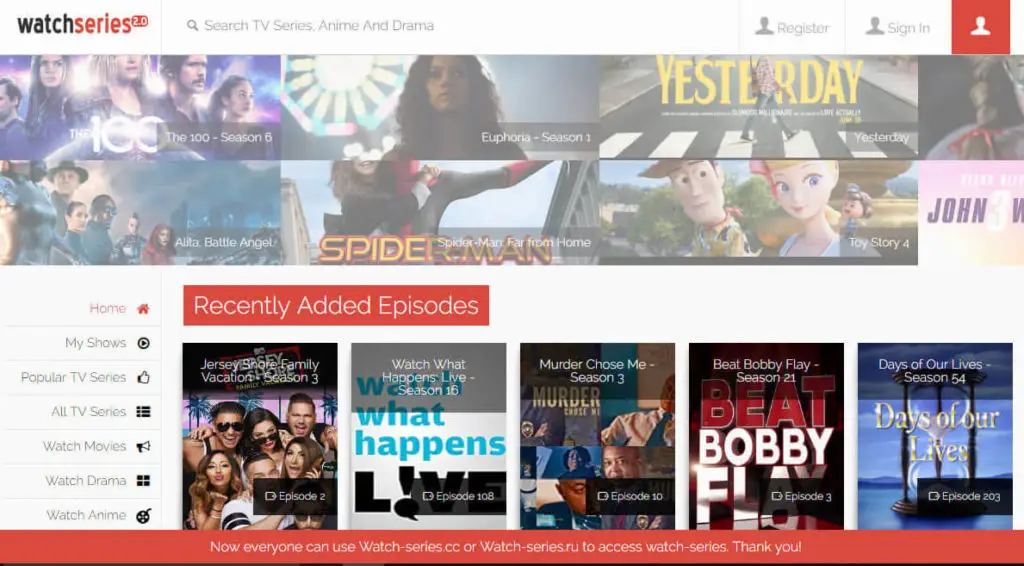Open The 100 - Season 6 banner
This screenshot has height=566, width=1024.
tap(140, 107)
